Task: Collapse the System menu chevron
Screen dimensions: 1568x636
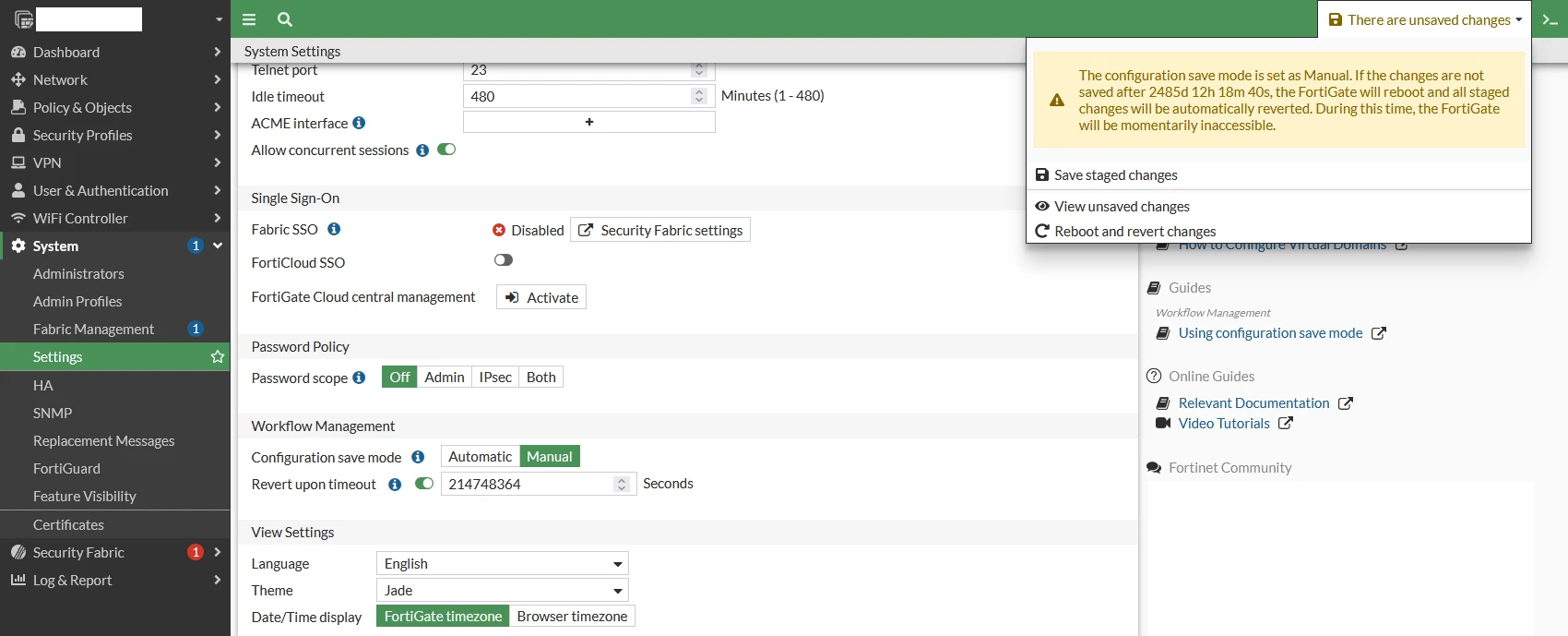Action: pyautogui.click(x=218, y=246)
